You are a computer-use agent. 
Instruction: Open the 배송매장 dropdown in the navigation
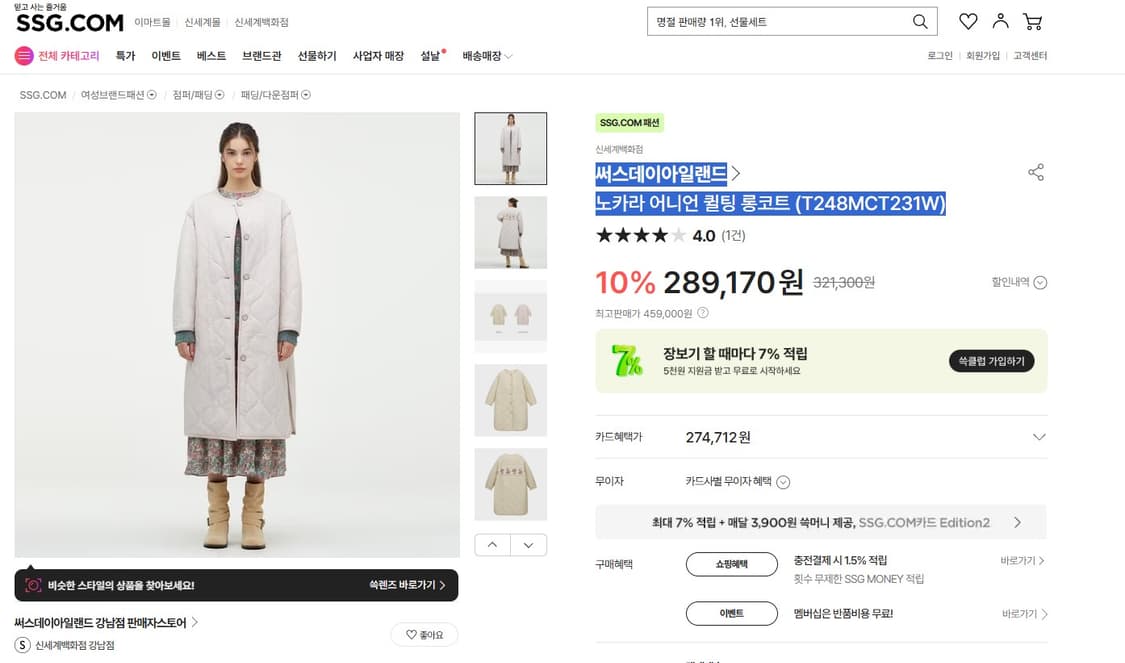[x=480, y=56]
